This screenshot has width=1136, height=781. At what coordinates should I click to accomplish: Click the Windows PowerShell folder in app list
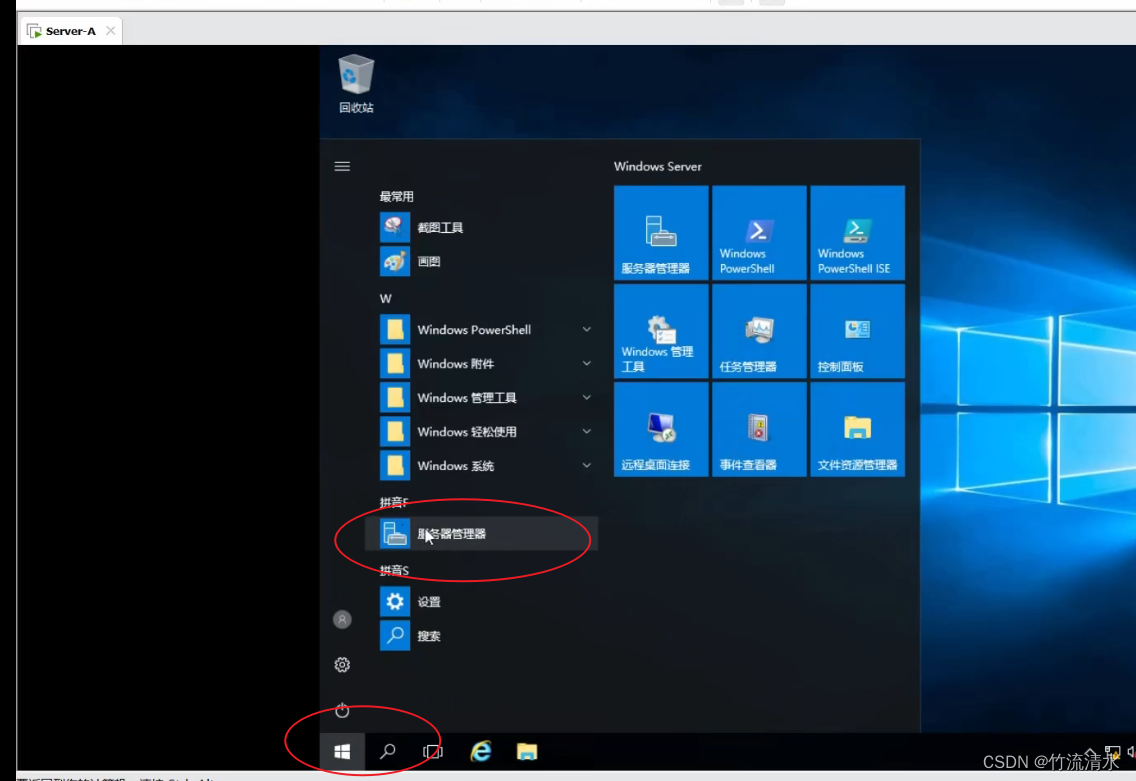(481, 330)
